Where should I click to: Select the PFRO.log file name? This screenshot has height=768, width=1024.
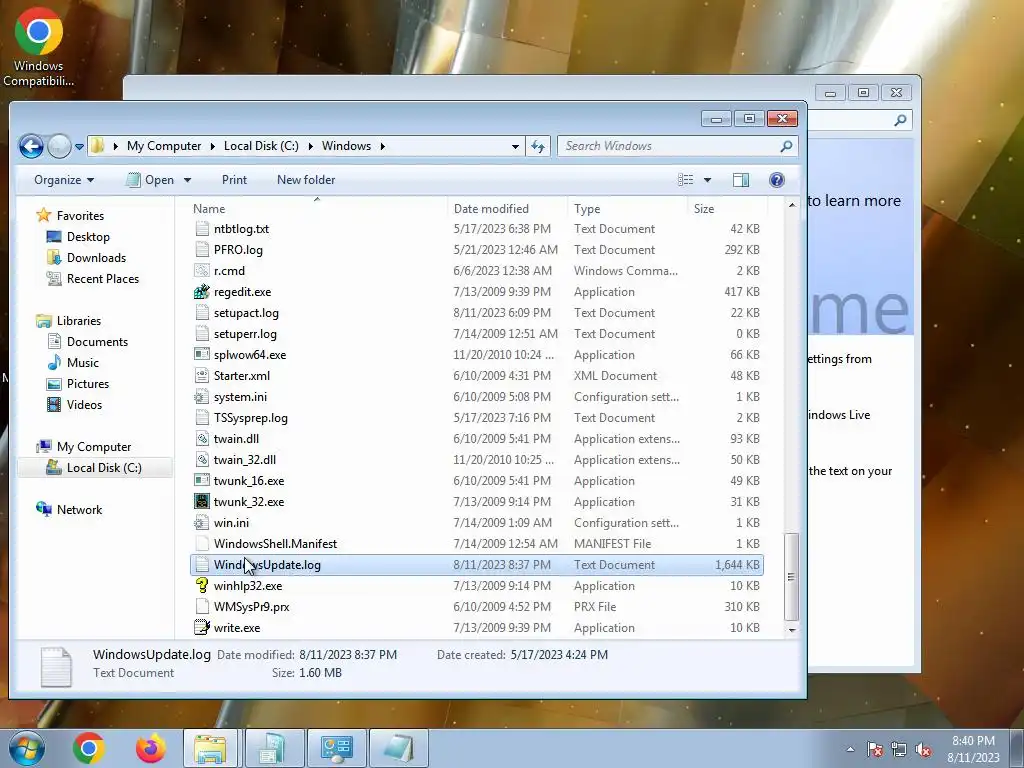click(238, 249)
